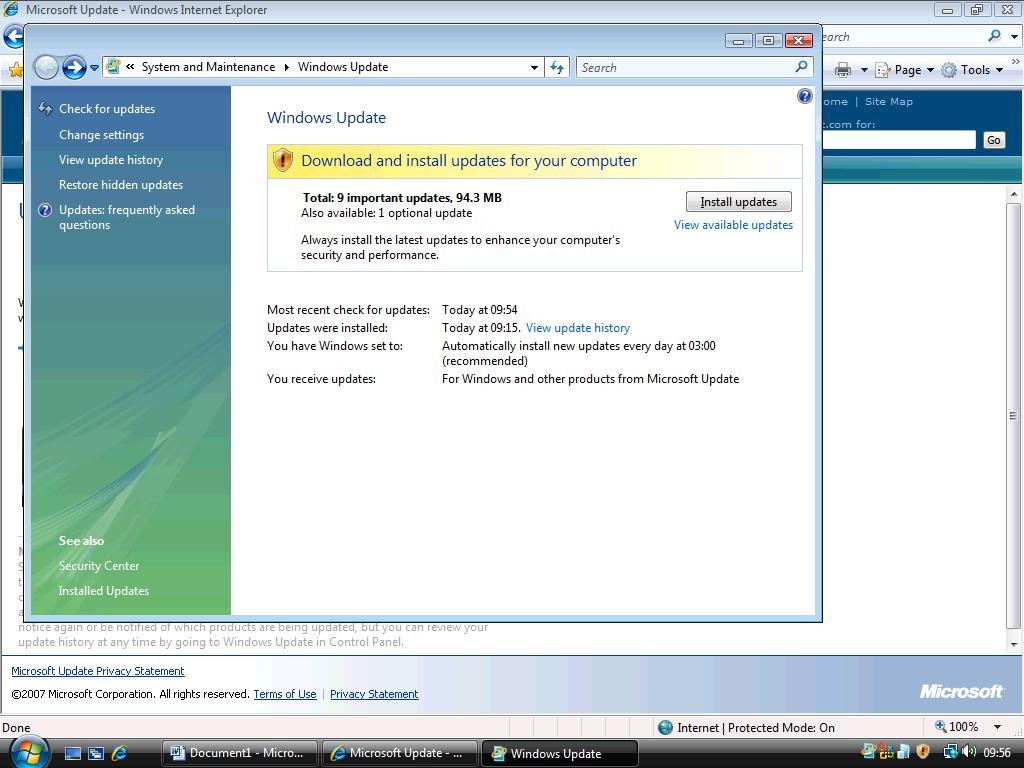
Task: Open the Print dropdown arrow in Internet Explorer
Action: click(x=863, y=70)
